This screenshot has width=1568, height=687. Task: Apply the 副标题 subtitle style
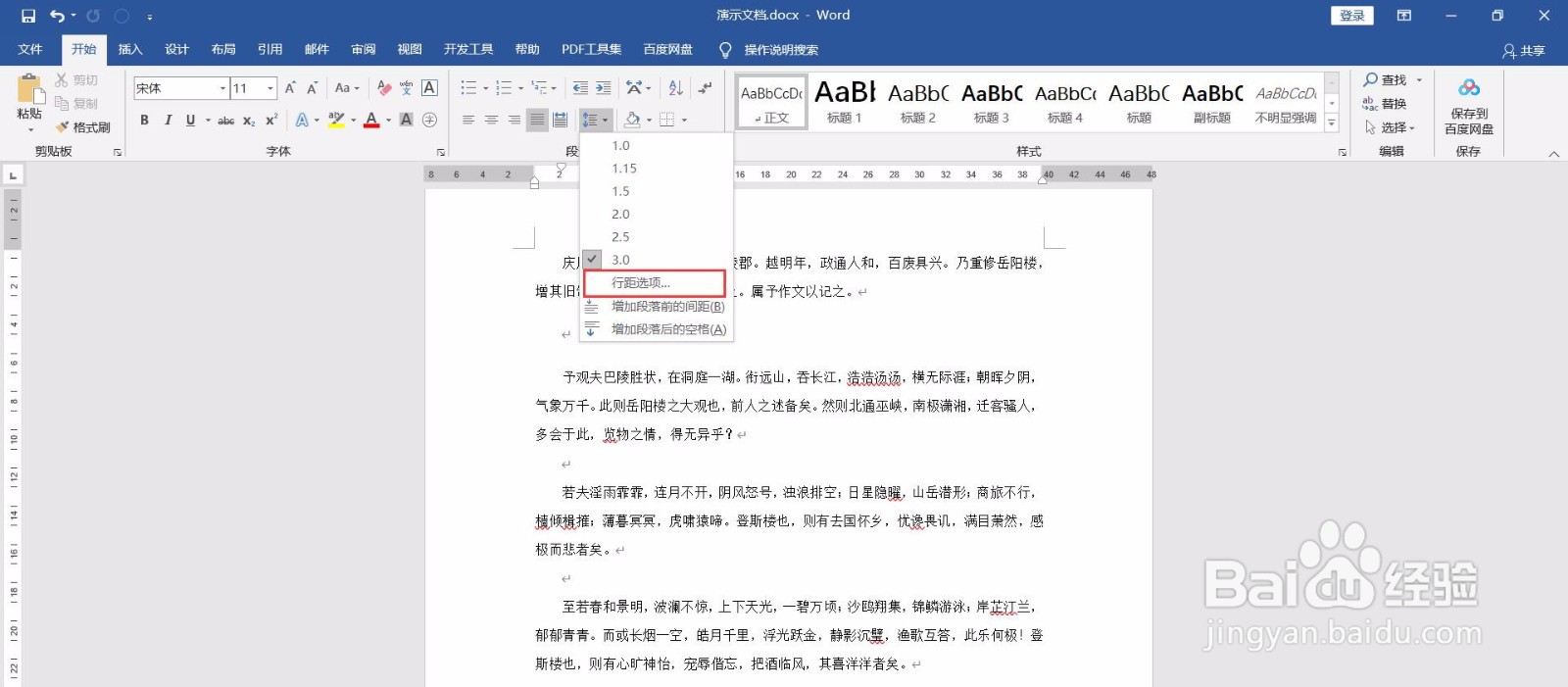pos(1212,102)
